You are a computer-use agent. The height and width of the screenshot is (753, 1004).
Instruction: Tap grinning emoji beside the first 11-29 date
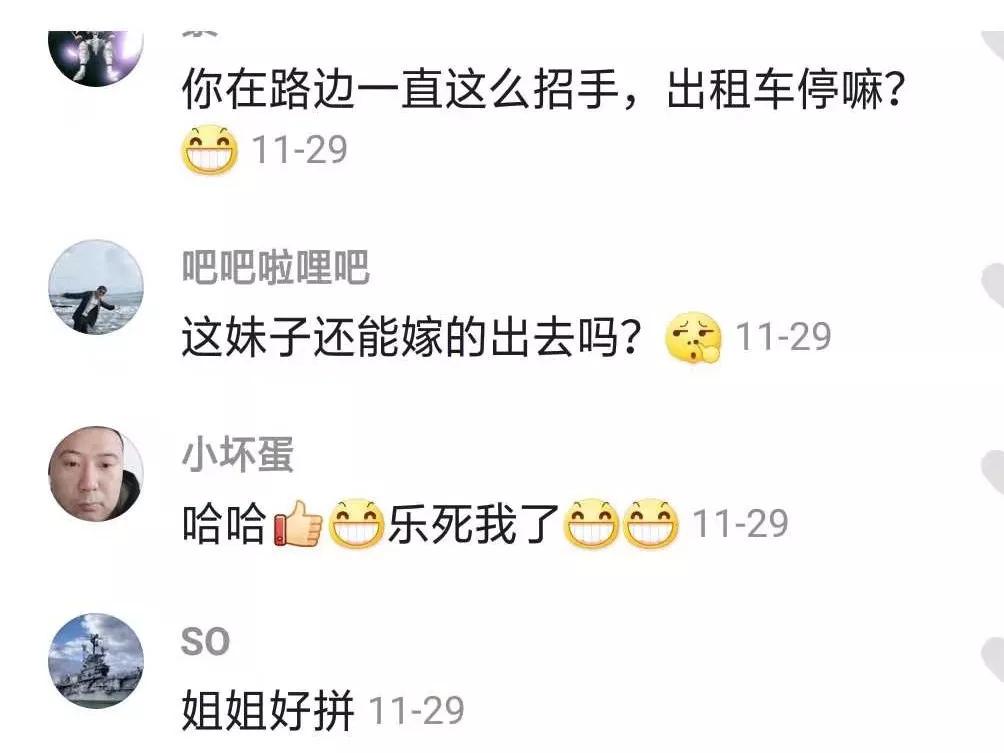point(209,150)
